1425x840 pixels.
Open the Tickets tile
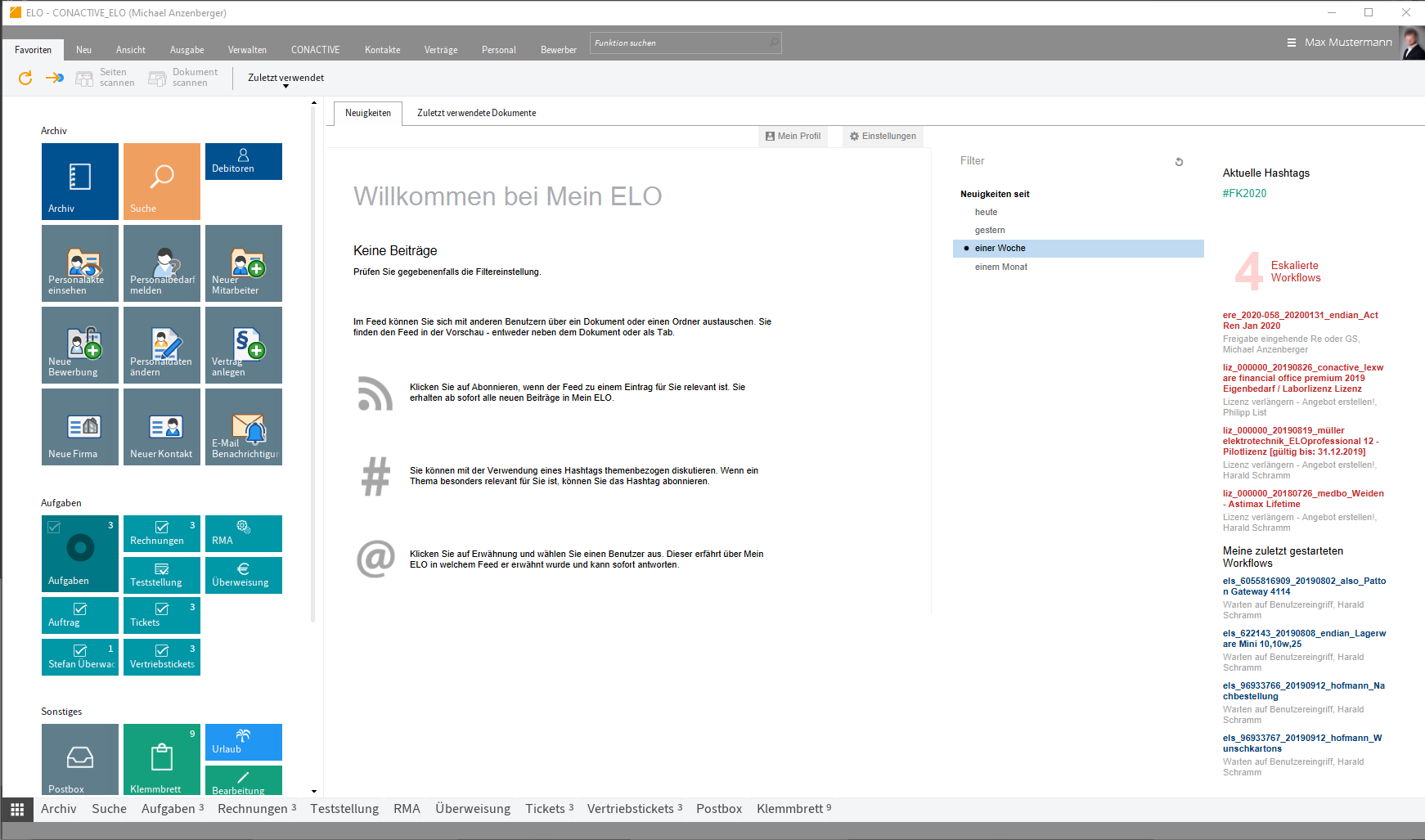(x=162, y=615)
